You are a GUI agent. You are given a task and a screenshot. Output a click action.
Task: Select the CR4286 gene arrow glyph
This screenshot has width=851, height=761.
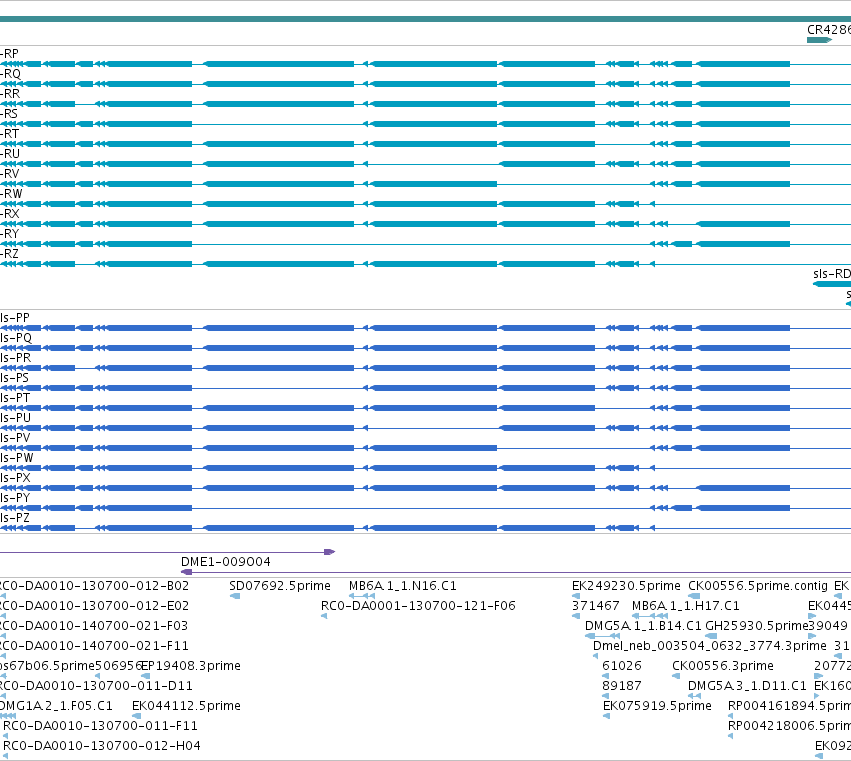(820, 40)
